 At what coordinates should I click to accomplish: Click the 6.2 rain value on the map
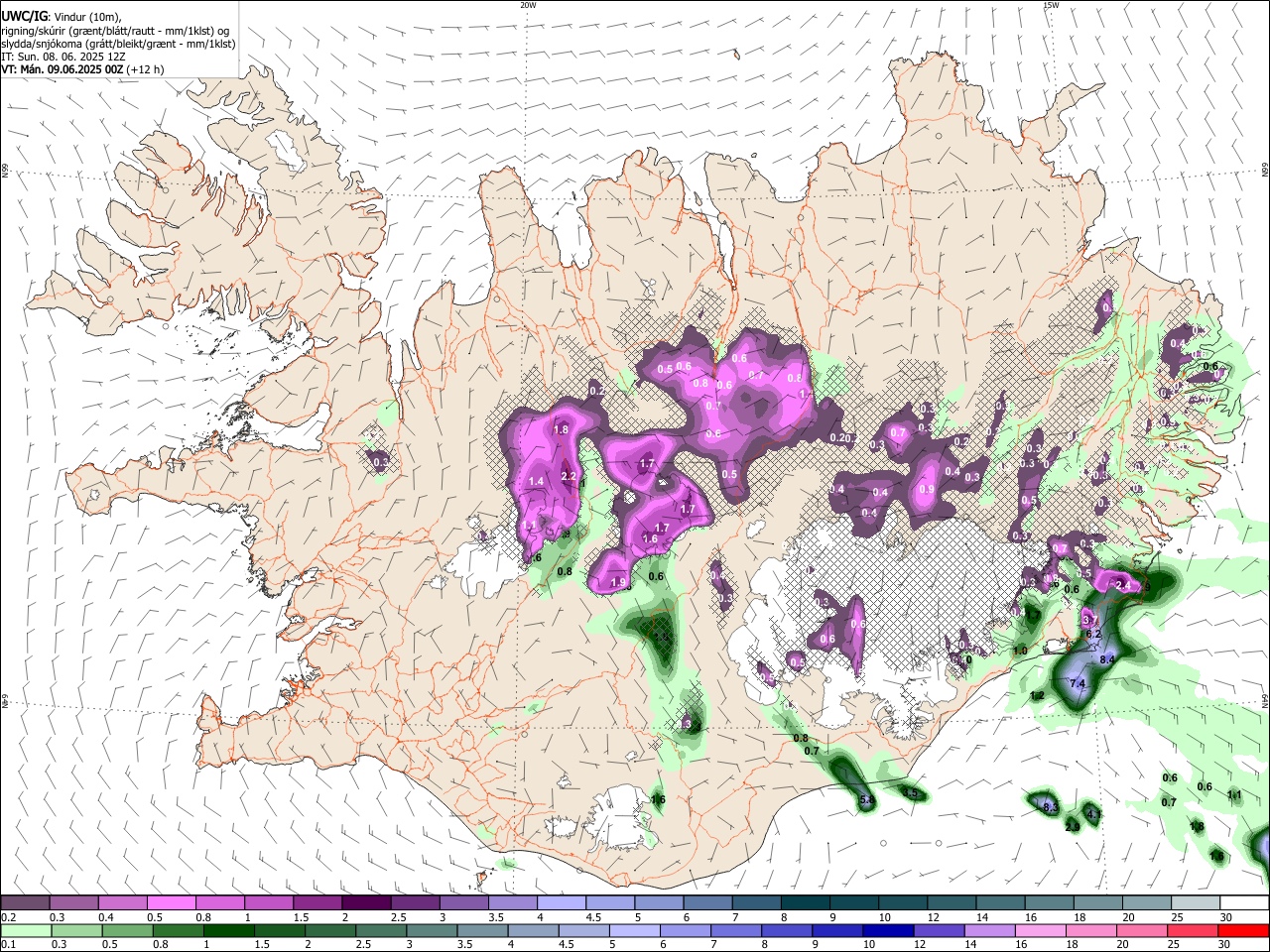[x=1094, y=634]
